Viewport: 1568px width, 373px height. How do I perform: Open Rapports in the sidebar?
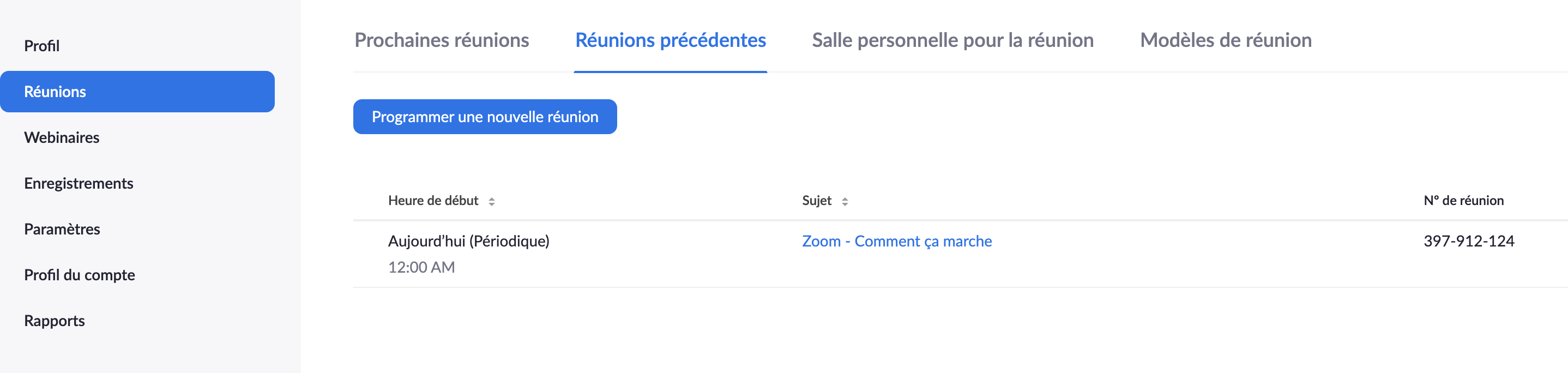[x=54, y=321]
